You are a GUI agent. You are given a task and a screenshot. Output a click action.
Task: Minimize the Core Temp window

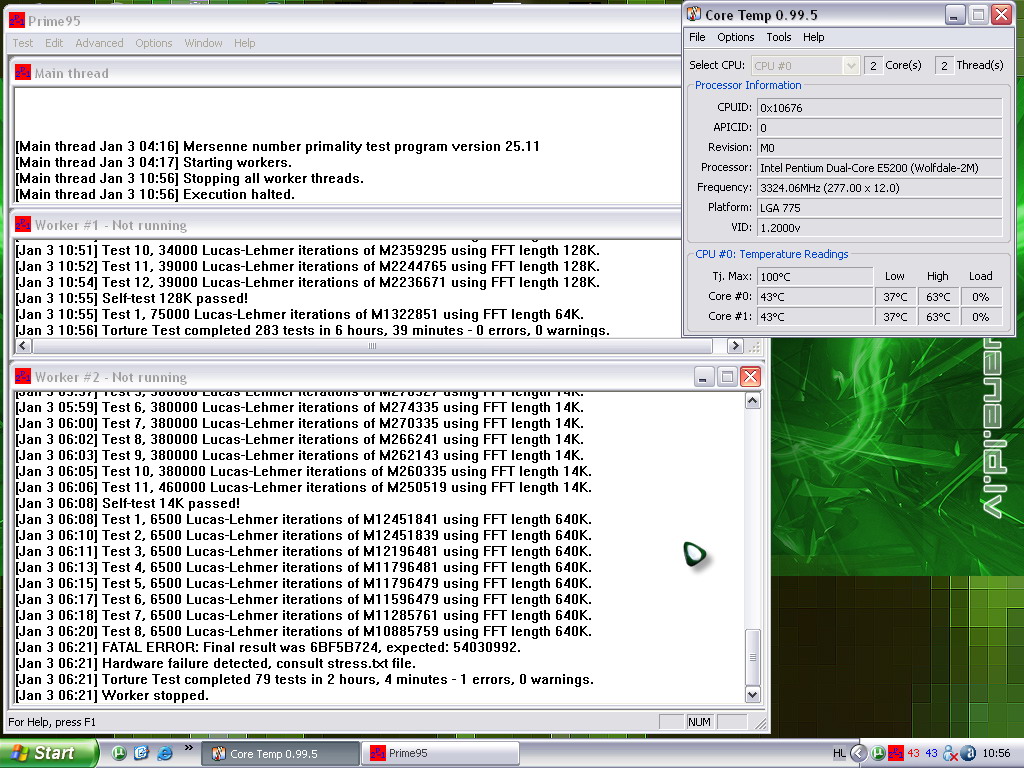point(954,14)
